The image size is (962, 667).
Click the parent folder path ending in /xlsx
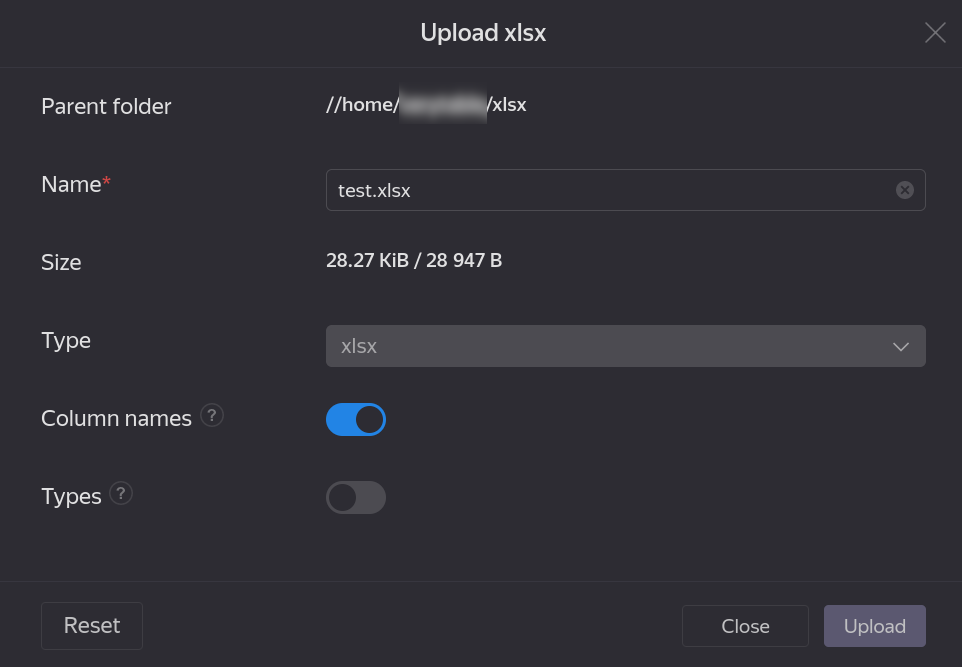pyautogui.click(x=426, y=104)
